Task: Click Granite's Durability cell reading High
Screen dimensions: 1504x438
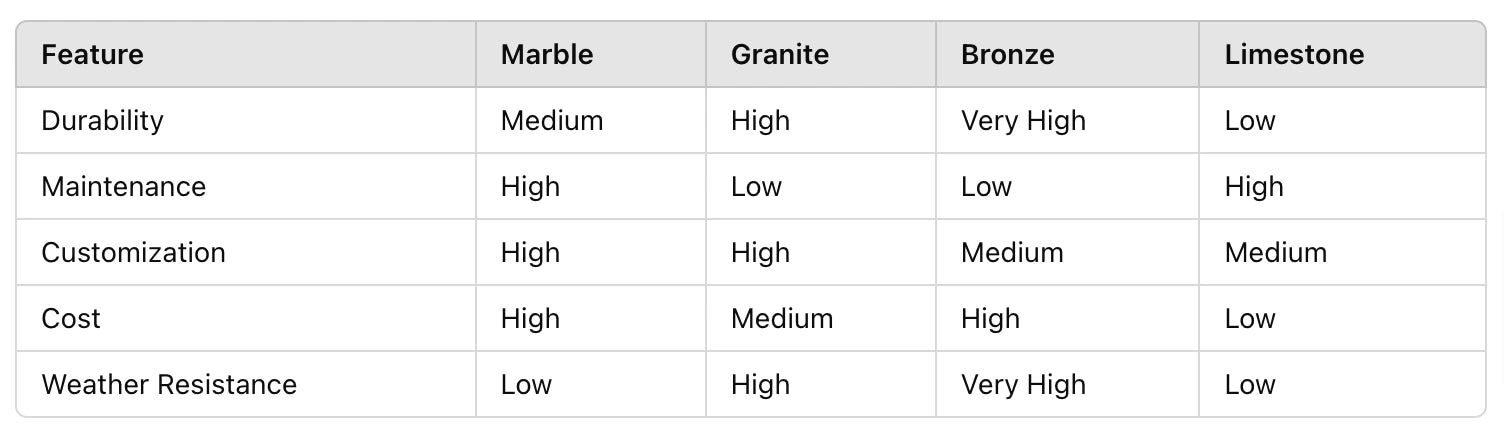Action: [x=760, y=121]
